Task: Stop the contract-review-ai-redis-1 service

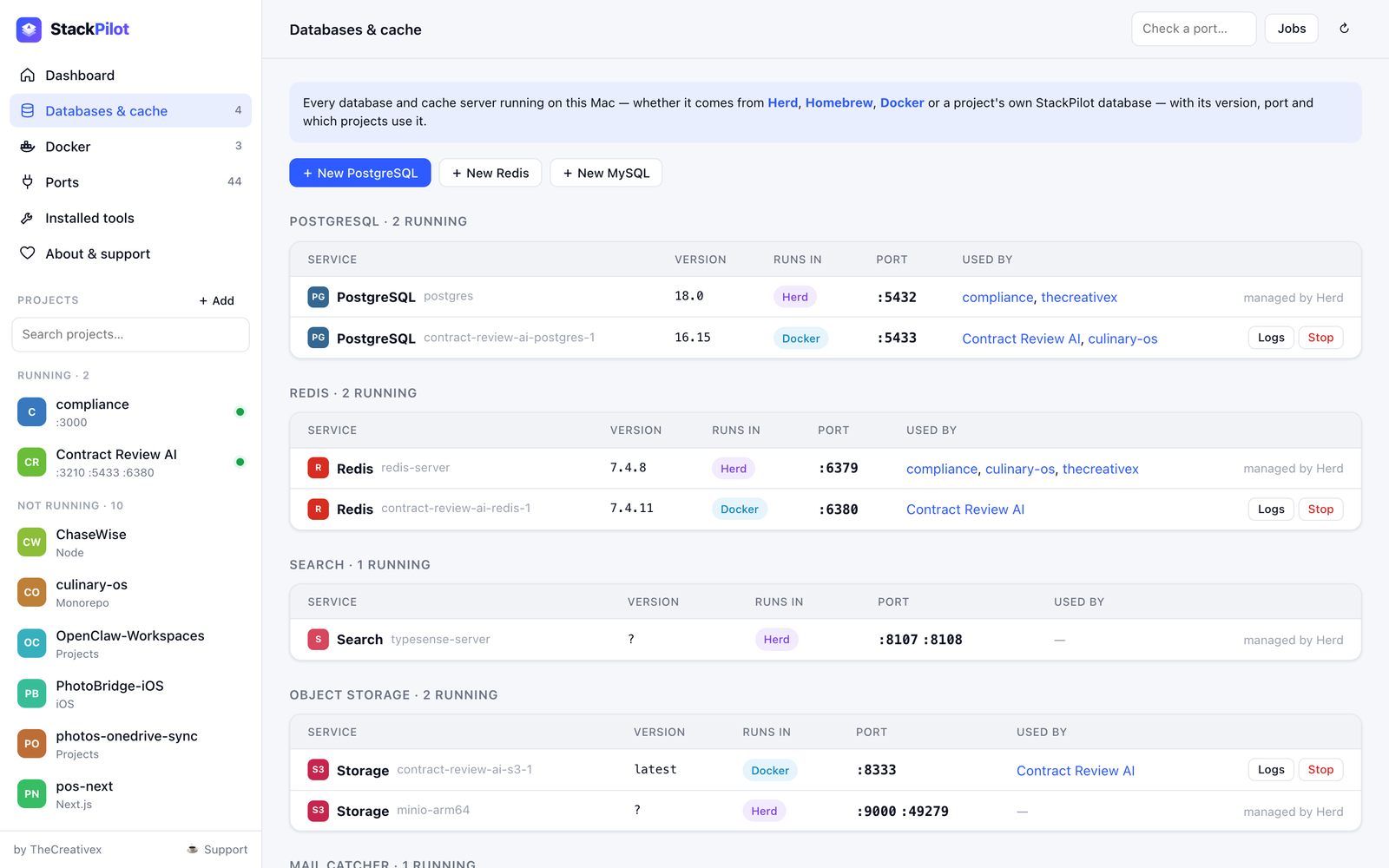Action: click(1320, 510)
